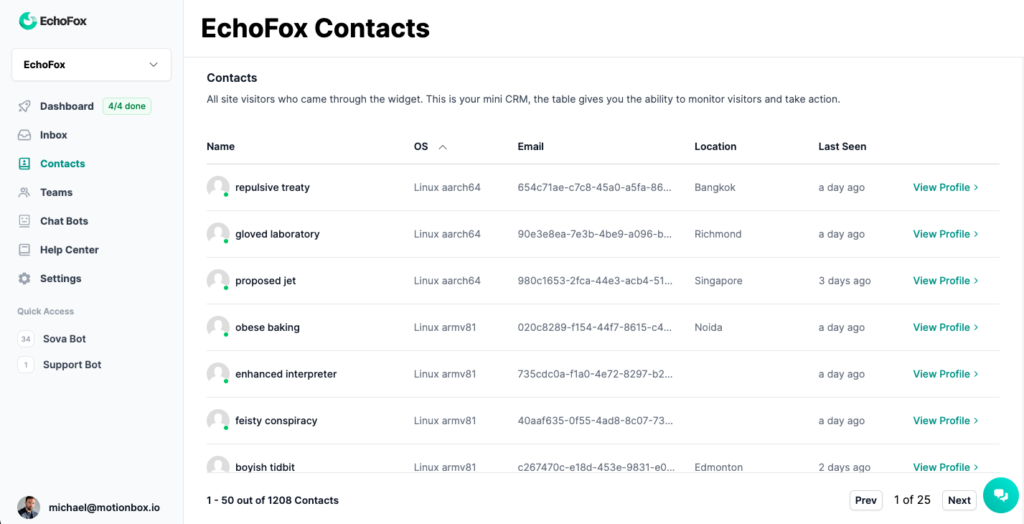Screen dimensions: 1024x524
Task: Open the Teams people icon
Action: click(24, 192)
